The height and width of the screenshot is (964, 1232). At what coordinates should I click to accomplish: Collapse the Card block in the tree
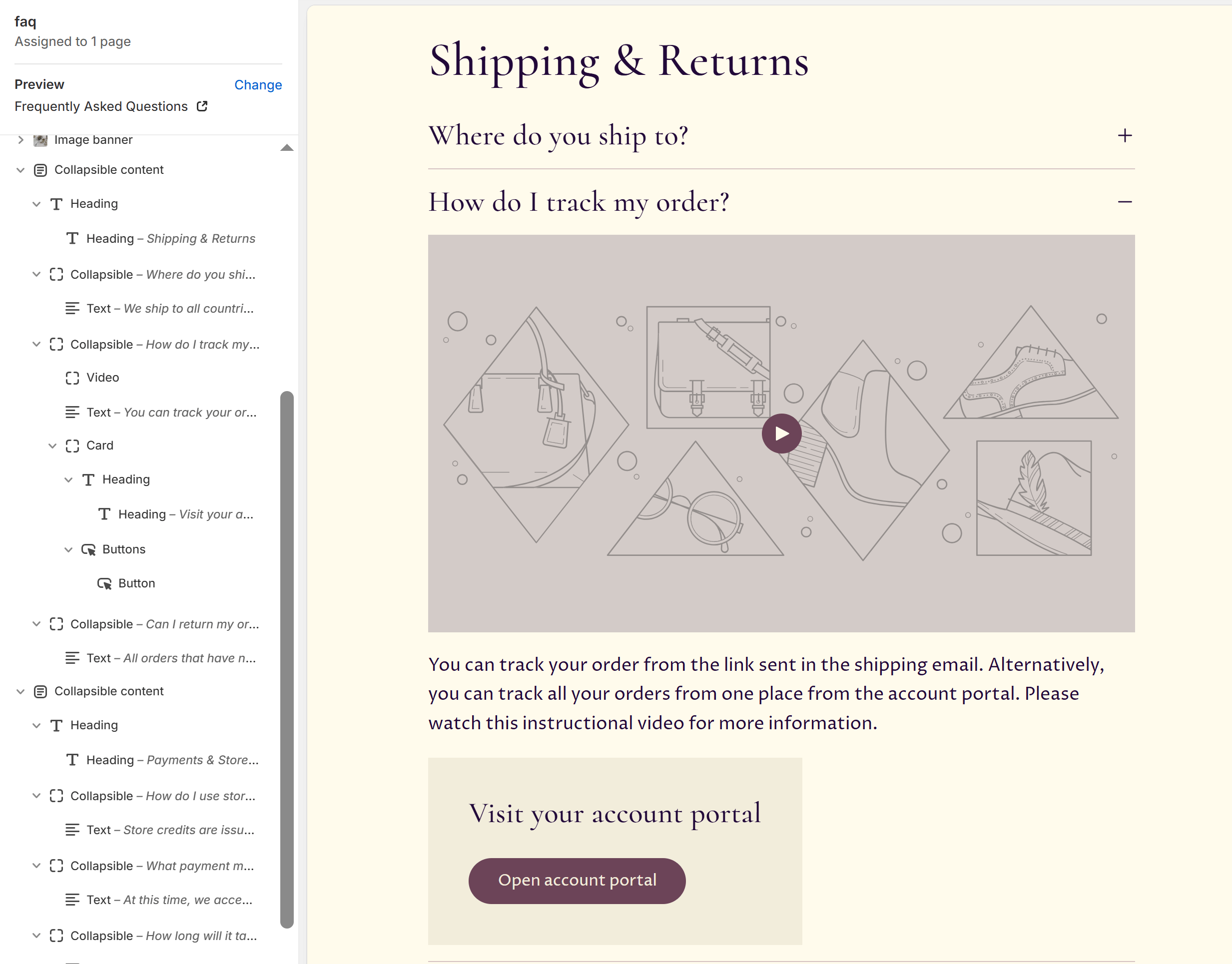(53, 446)
